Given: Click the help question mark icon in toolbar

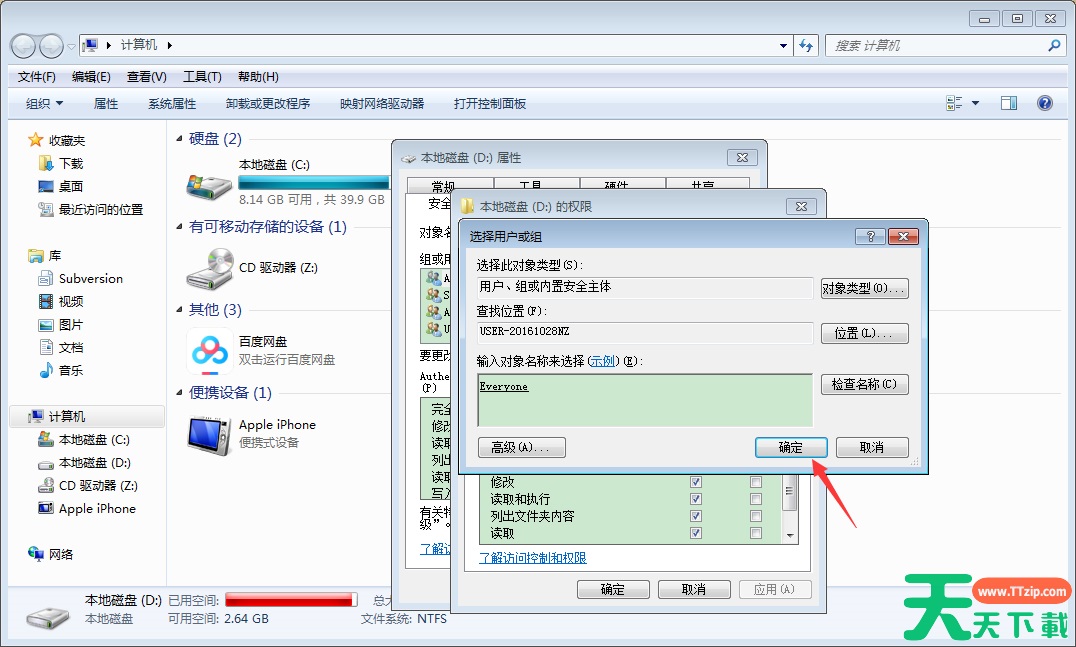Looking at the screenshot, I should (1045, 103).
